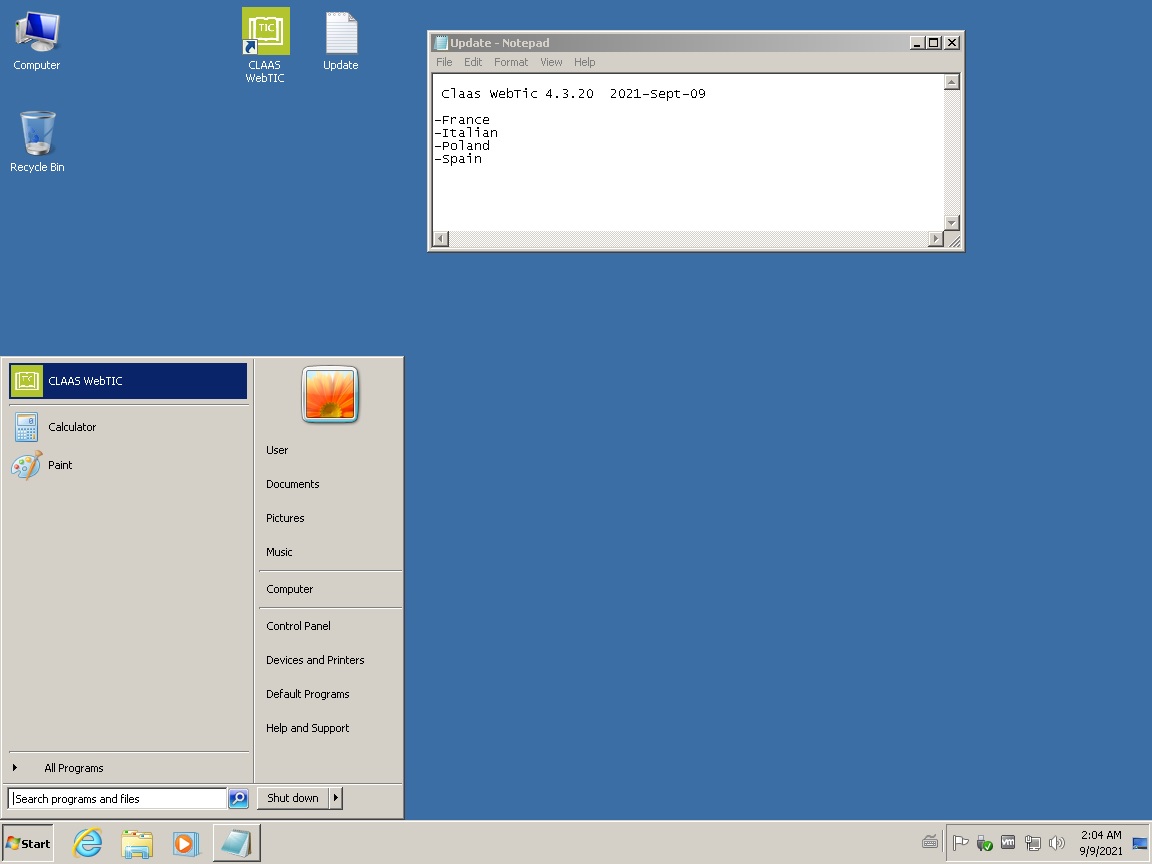Open the Format menu in Notepad
This screenshot has width=1152, height=864.
[511, 62]
